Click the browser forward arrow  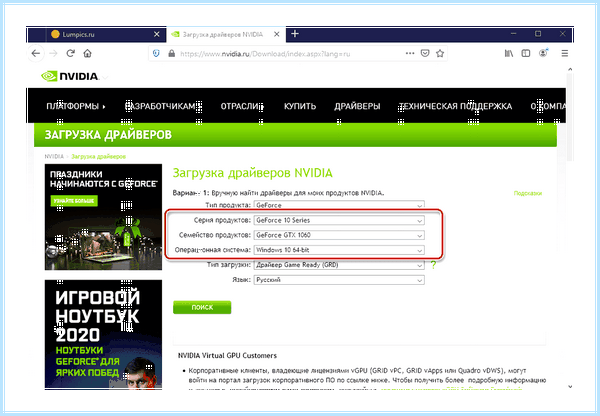coord(53,53)
